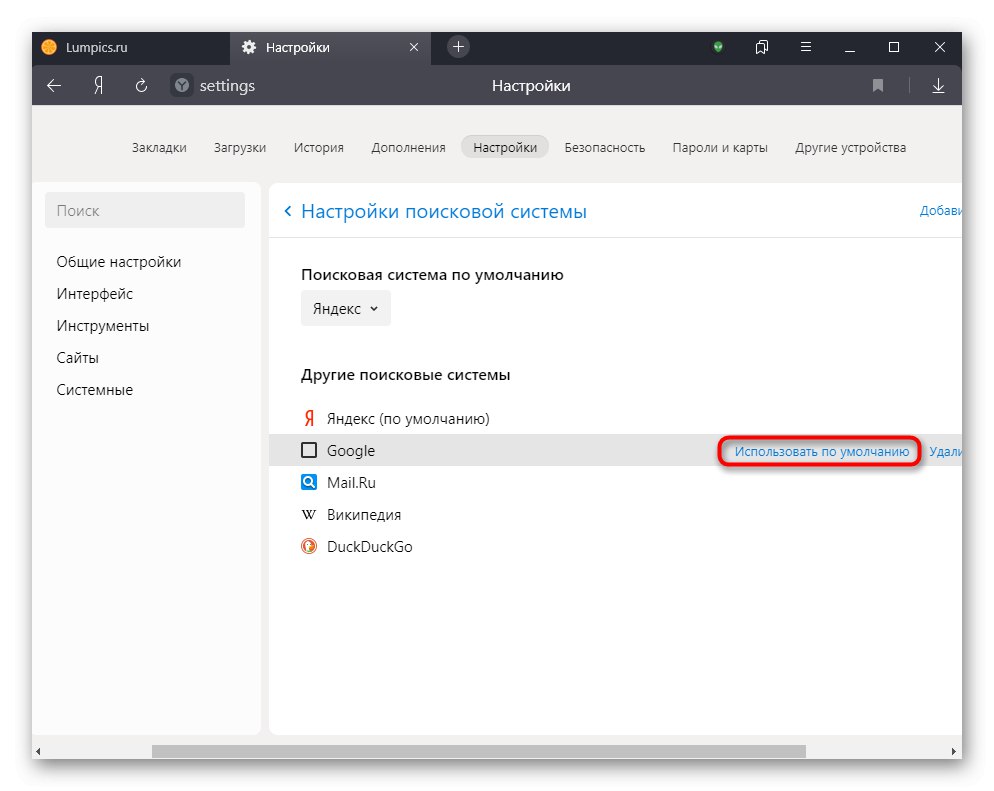Reload the settings page
Image resolution: width=994 pixels, height=791 pixels.
click(x=138, y=86)
